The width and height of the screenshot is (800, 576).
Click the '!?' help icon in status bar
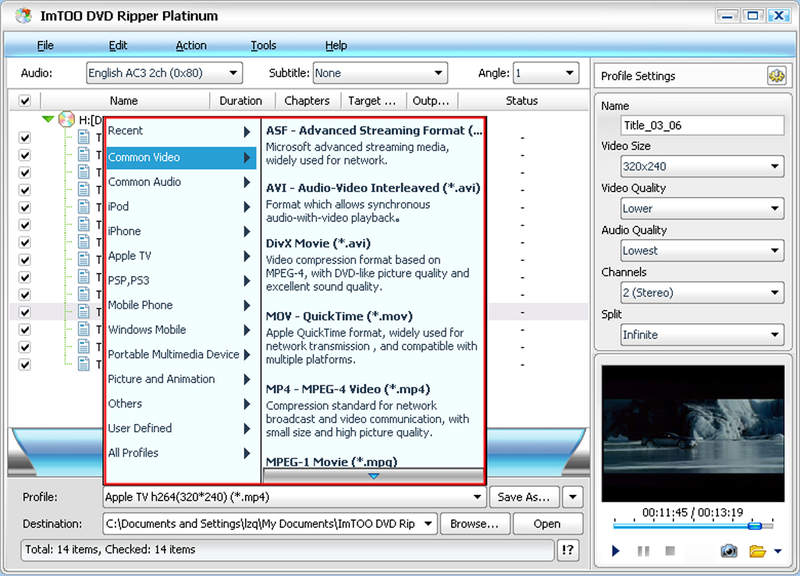coord(568,549)
